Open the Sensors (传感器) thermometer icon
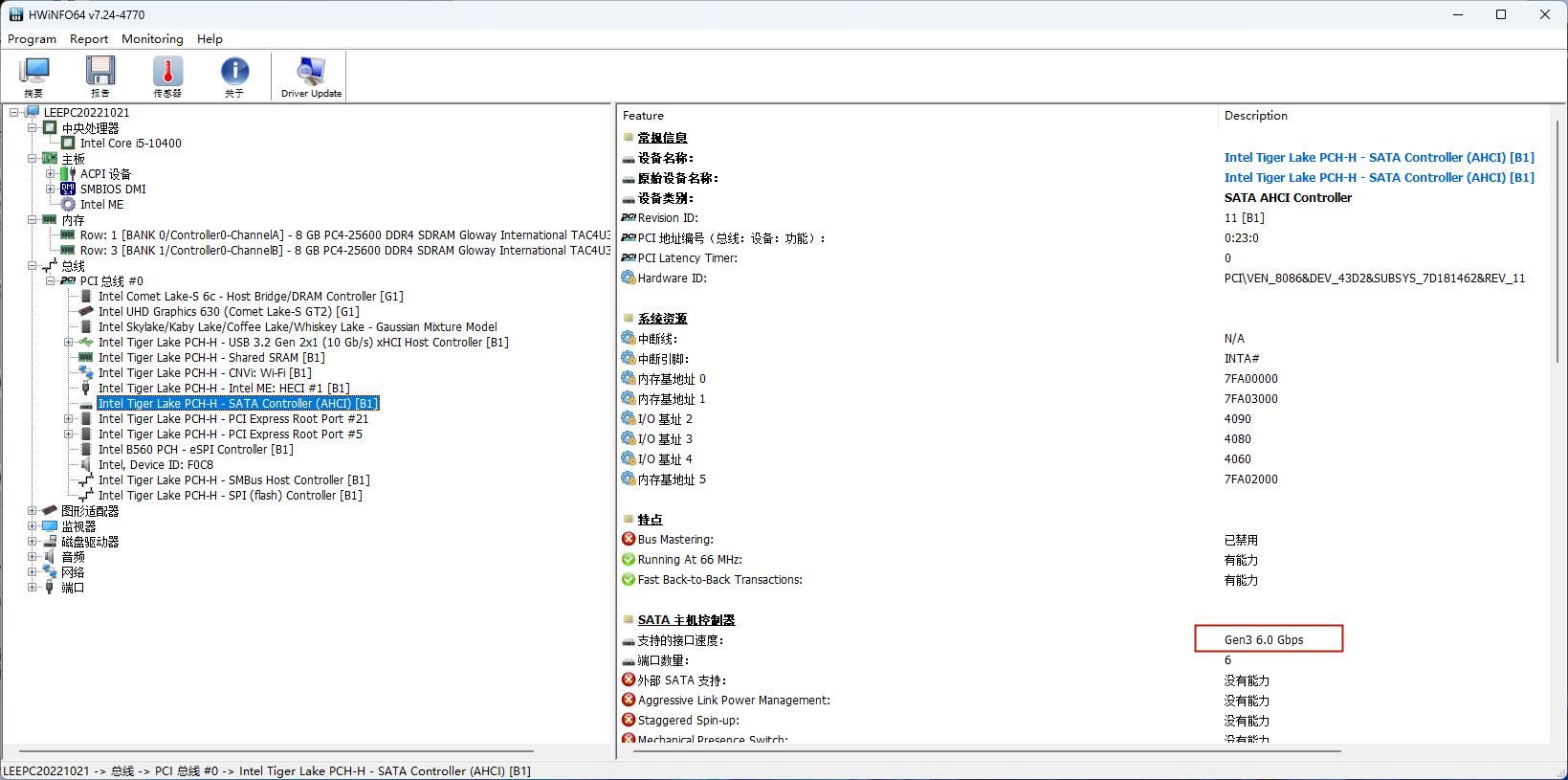 click(x=167, y=72)
